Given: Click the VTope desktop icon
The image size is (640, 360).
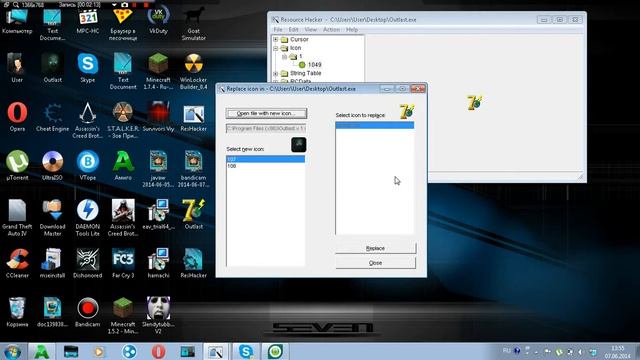Looking at the screenshot, I should 88,165.
